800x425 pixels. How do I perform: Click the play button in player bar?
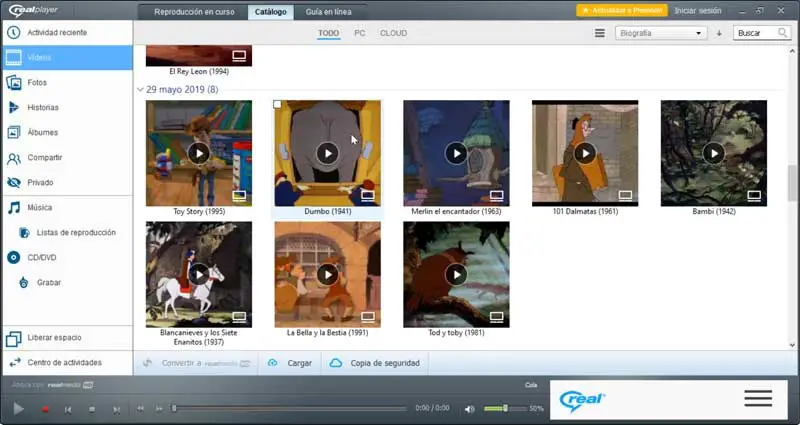pyautogui.click(x=18, y=409)
